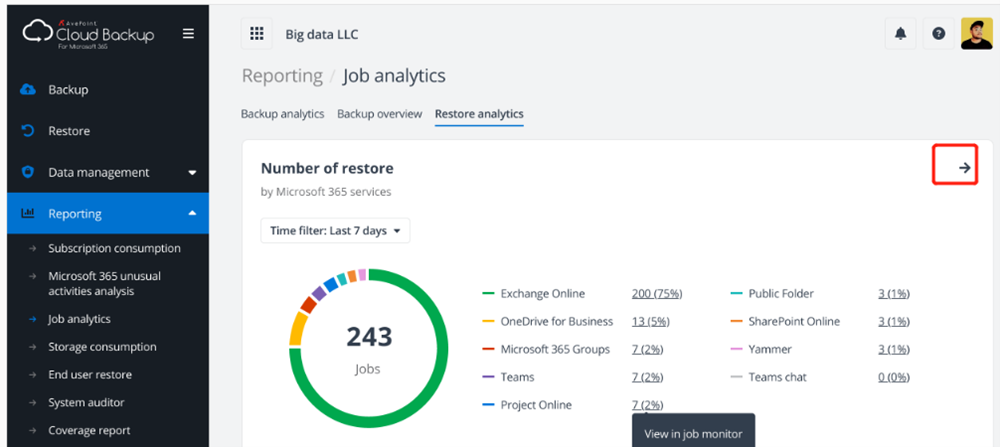
Task: Click the arrow at Number of restore card
Action: pyautogui.click(x=965, y=168)
